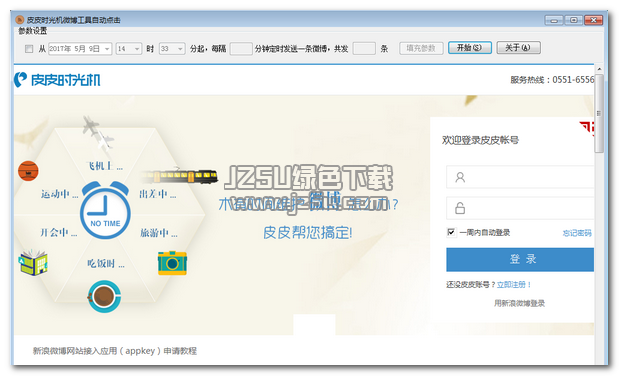Viewport: 619px width, 376px height.
Task: Click the airplane icon above 飞机上
Action: point(98,133)
